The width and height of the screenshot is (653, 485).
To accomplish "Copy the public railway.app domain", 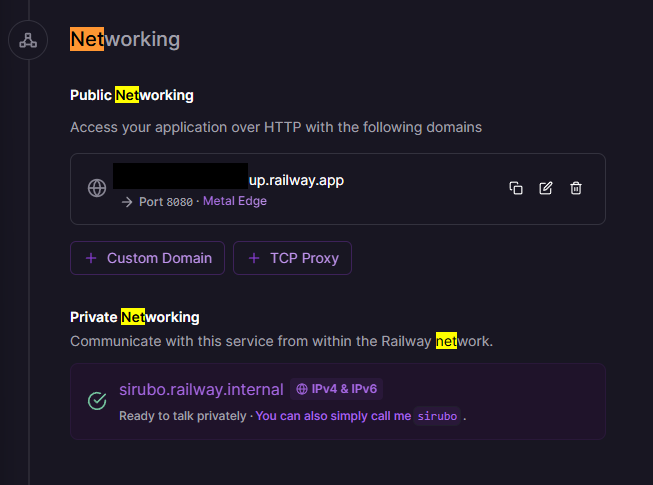I will (516, 189).
